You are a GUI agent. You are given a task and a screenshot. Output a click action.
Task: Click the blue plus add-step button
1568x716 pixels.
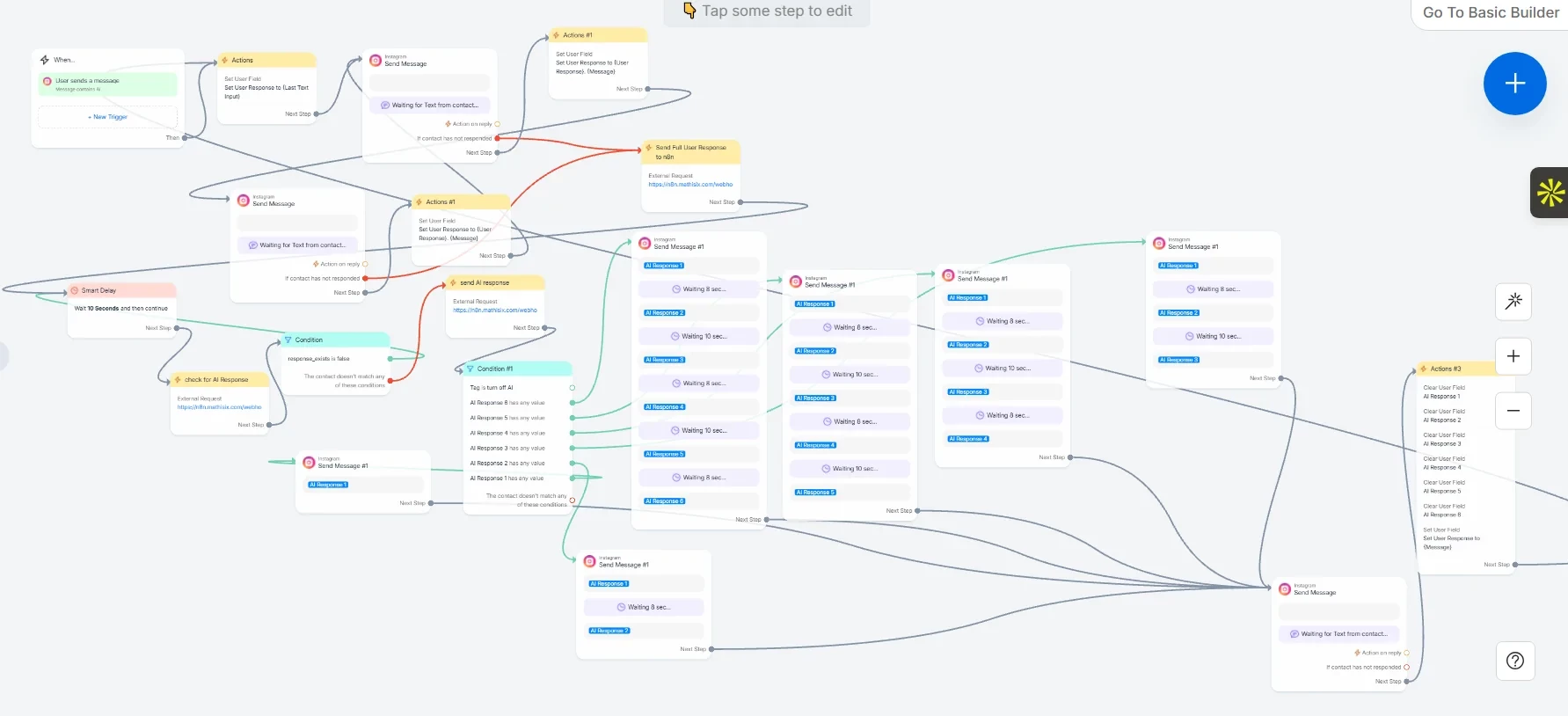1514,84
